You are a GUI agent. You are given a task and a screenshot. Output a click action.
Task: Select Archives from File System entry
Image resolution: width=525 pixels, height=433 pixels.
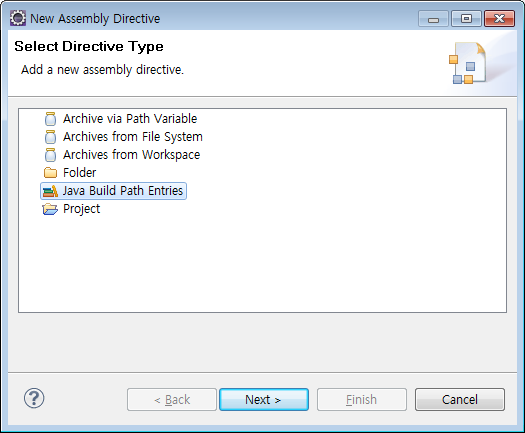pos(133,137)
